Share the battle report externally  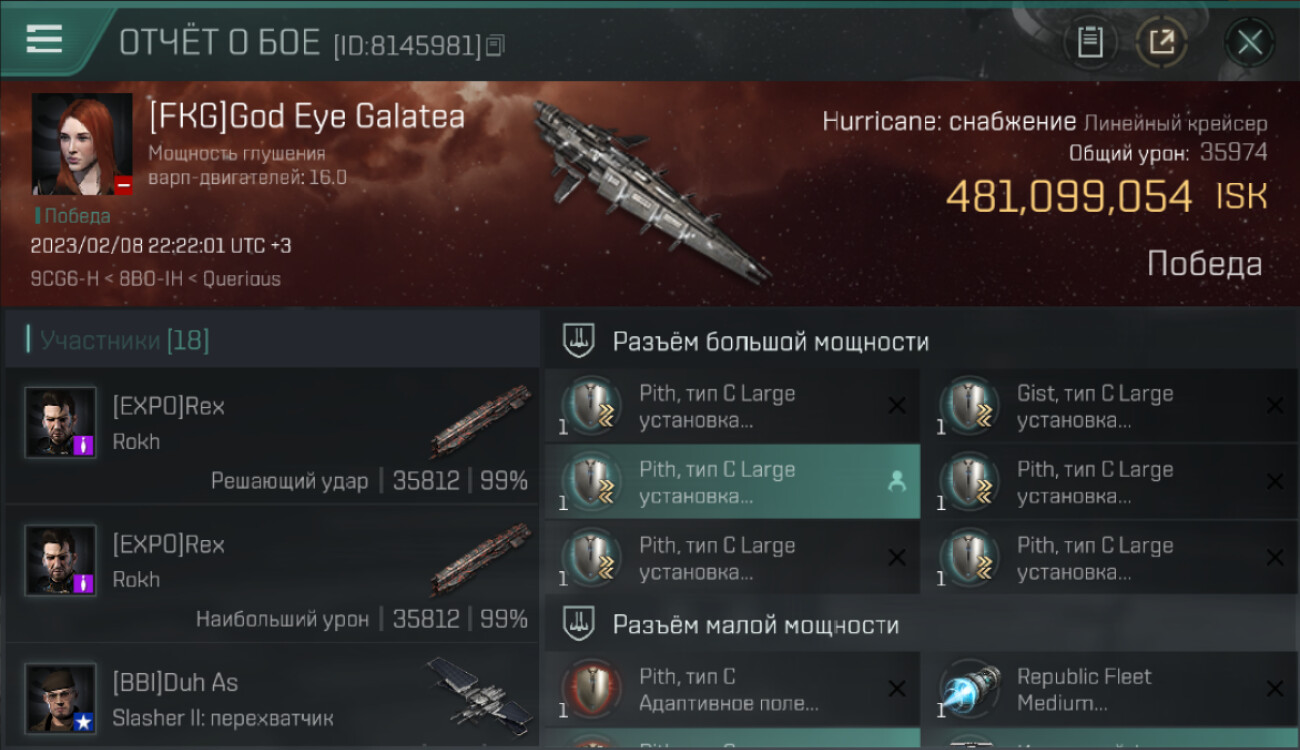pos(1162,42)
